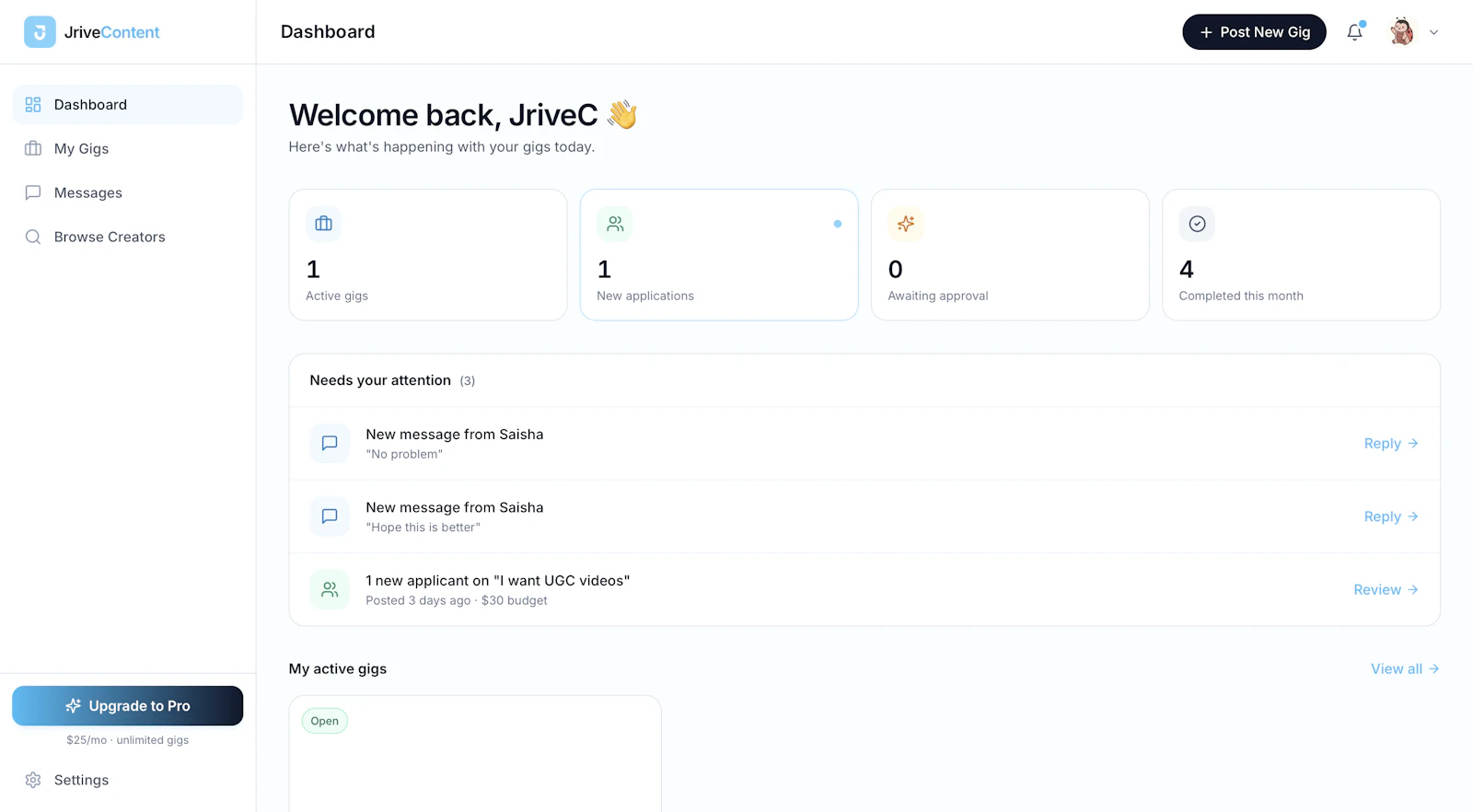1473x812 pixels.
Task: Review the new applicant on UGC videos
Action: coord(1386,590)
